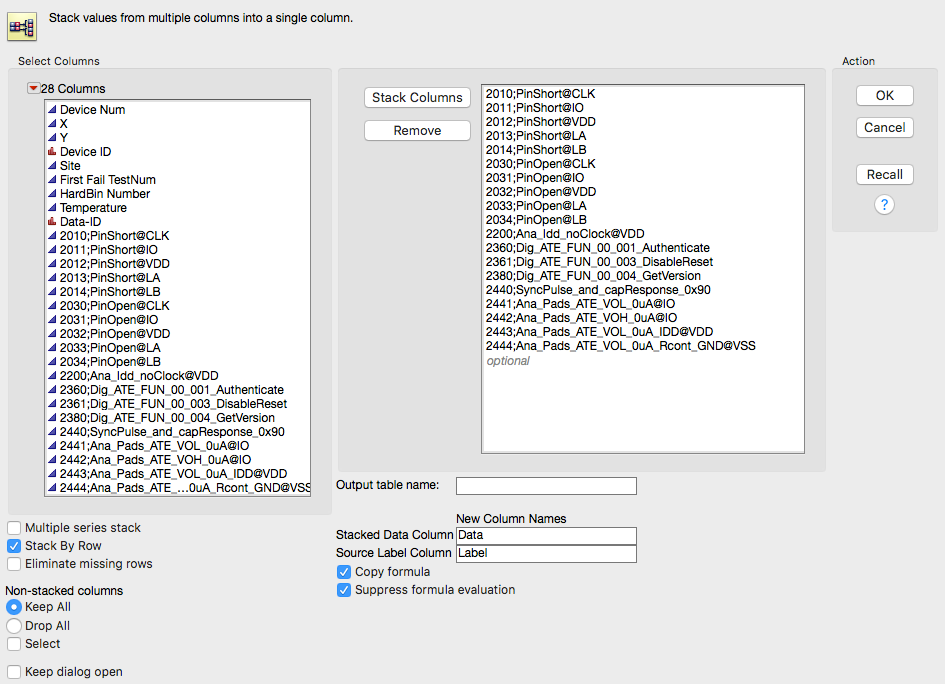Click the Stack platform icon at top left

tap(22, 27)
